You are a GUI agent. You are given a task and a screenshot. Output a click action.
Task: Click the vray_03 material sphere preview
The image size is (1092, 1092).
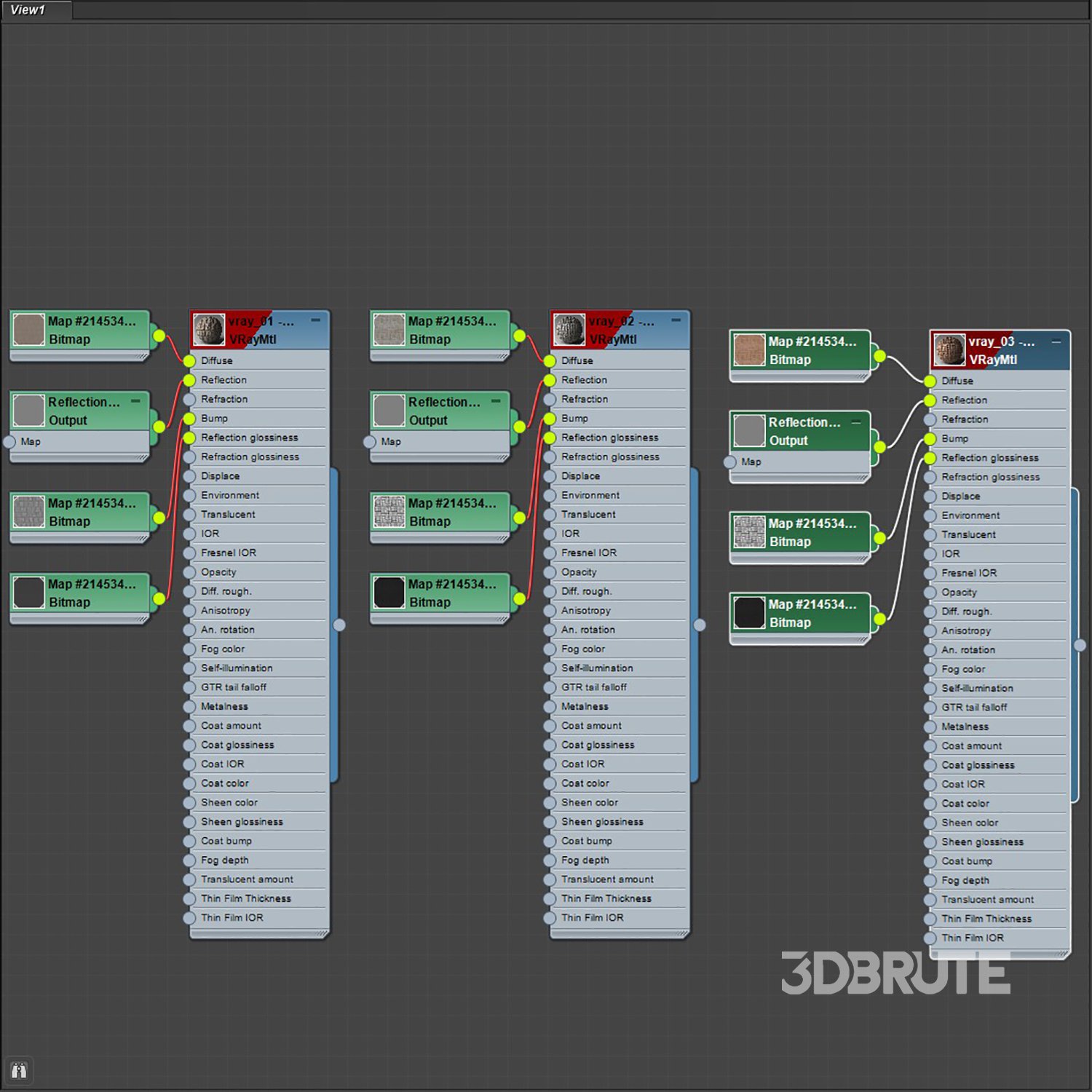tap(949, 350)
